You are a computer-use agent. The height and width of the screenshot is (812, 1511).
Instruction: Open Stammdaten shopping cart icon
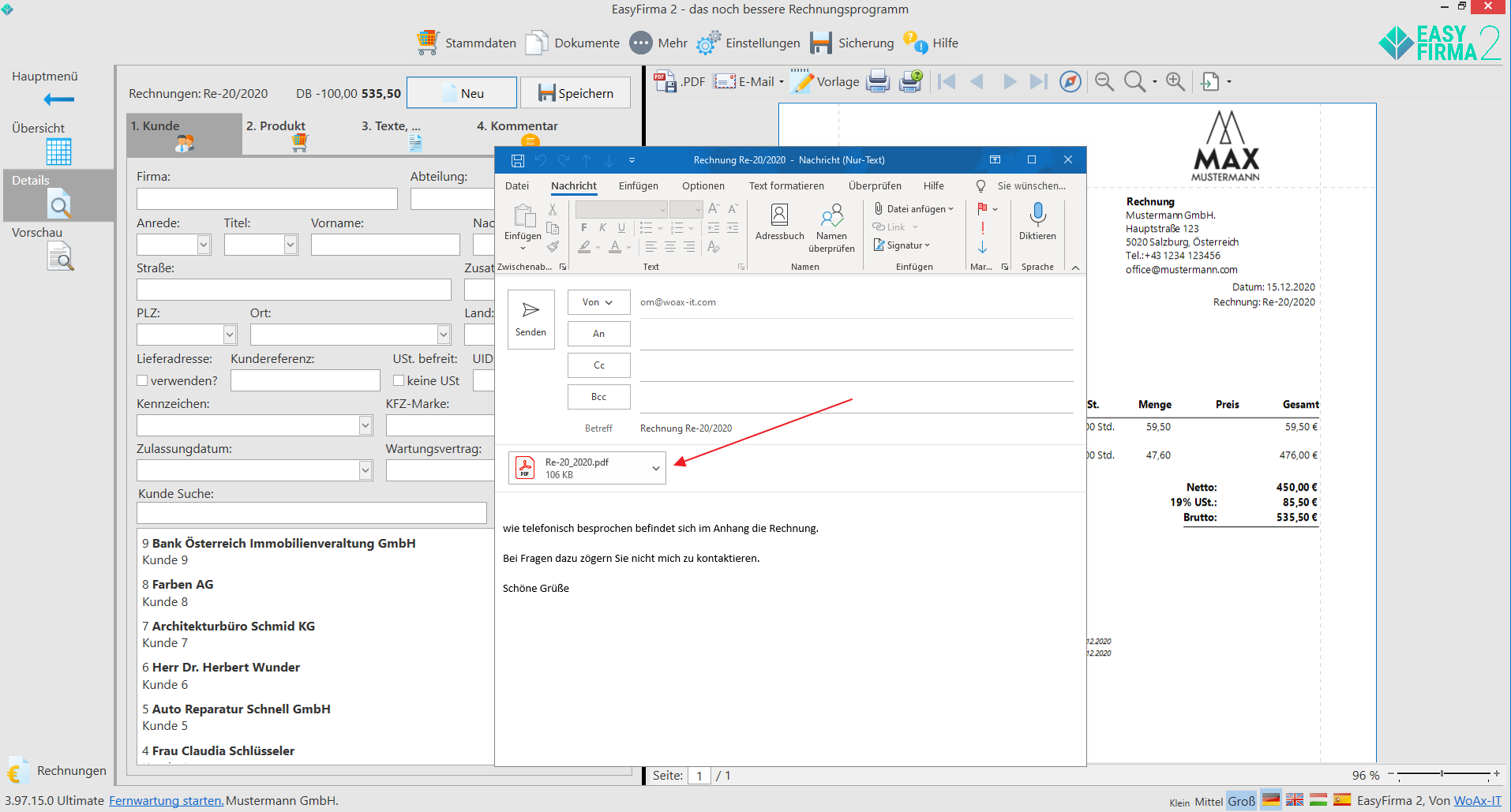pos(427,43)
